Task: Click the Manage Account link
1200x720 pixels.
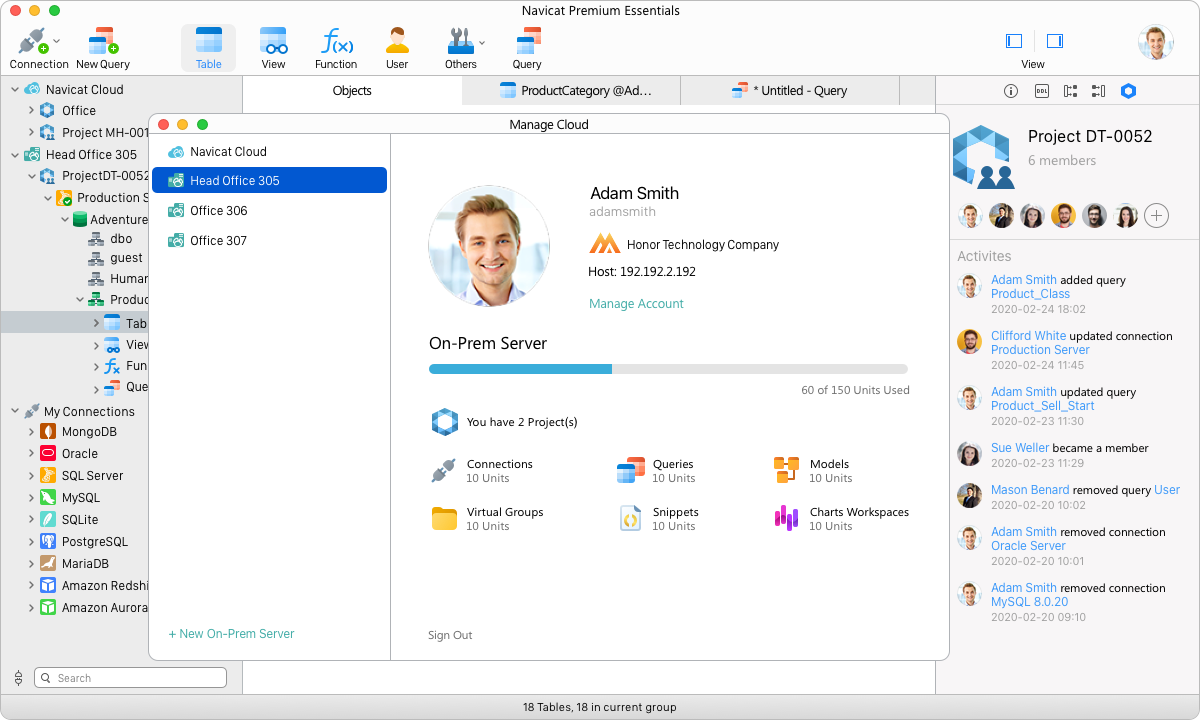Action: (636, 304)
